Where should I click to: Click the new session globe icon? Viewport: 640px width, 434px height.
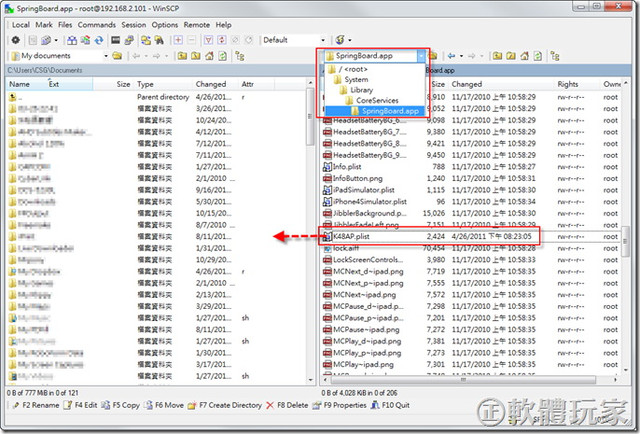pyautogui.click(x=340, y=40)
